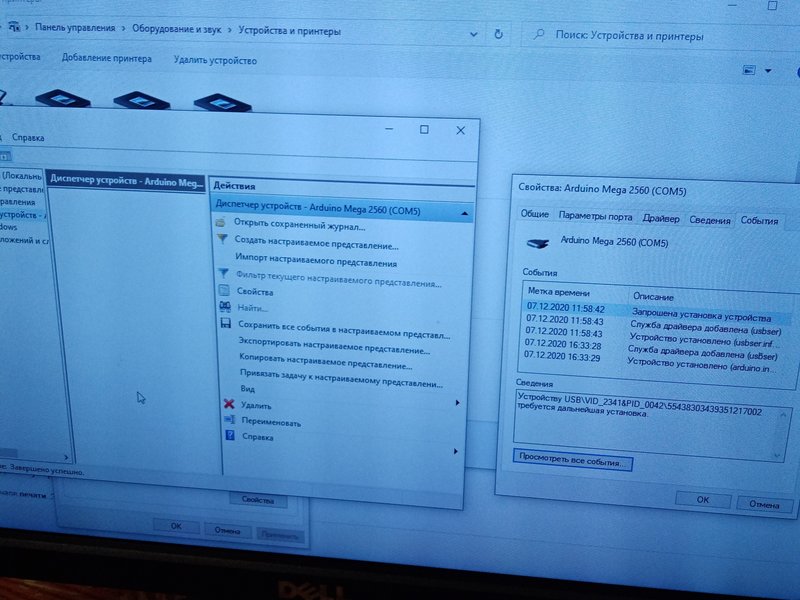The height and width of the screenshot is (600, 800).
Task: Click Добавление принтера in the toolbar
Action: [x=107, y=59]
